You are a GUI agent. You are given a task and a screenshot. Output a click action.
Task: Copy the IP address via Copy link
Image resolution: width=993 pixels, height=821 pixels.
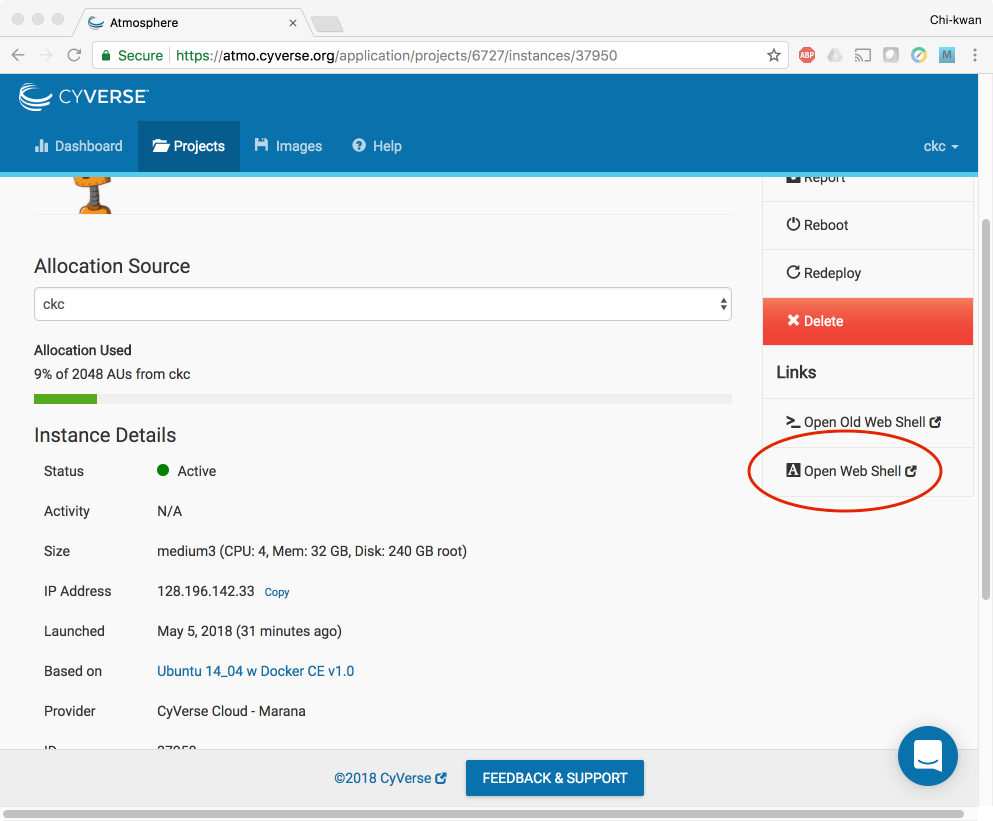[x=277, y=592]
